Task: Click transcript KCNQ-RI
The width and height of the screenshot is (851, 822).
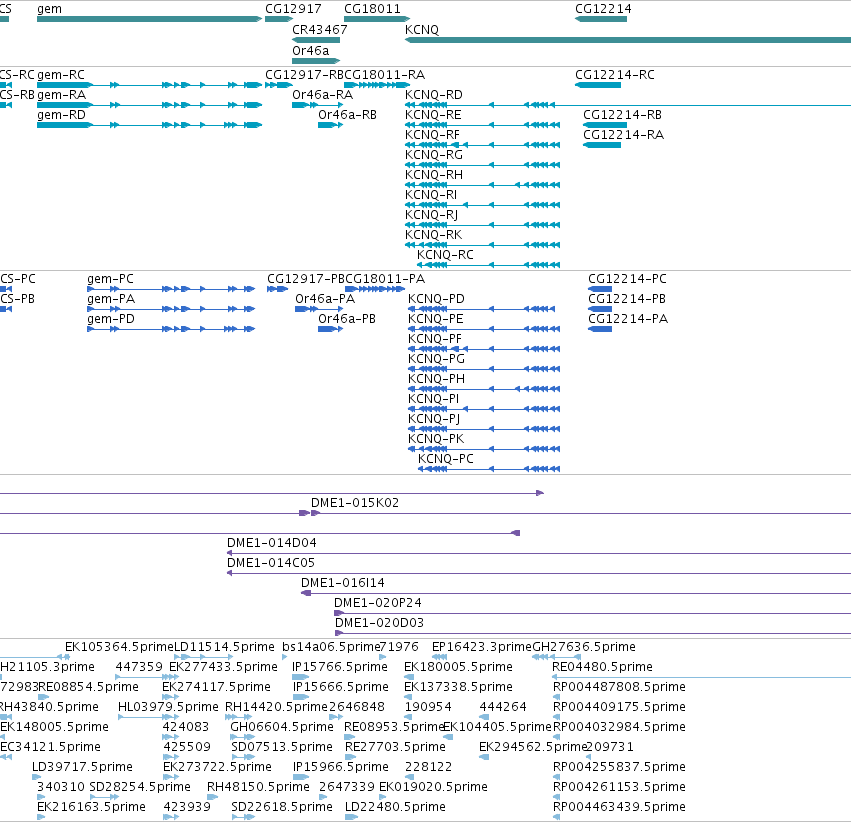Action: point(482,205)
